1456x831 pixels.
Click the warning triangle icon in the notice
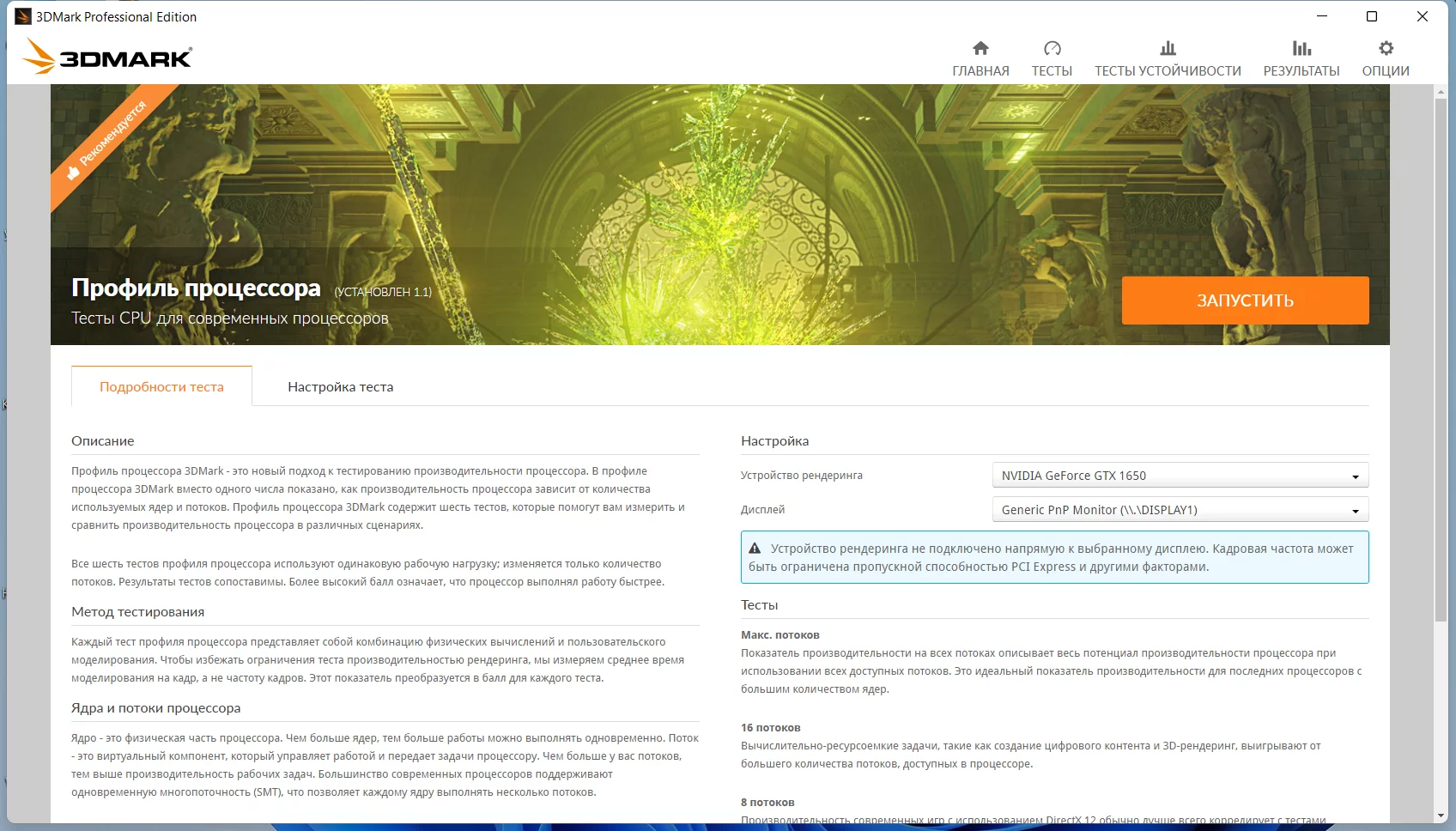pyautogui.click(x=755, y=549)
